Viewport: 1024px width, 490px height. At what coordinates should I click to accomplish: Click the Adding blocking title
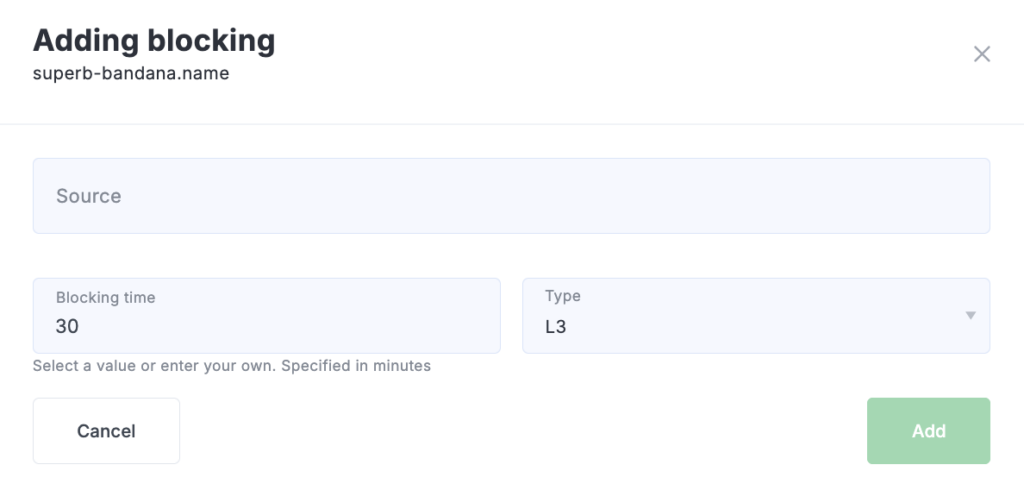click(x=154, y=41)
